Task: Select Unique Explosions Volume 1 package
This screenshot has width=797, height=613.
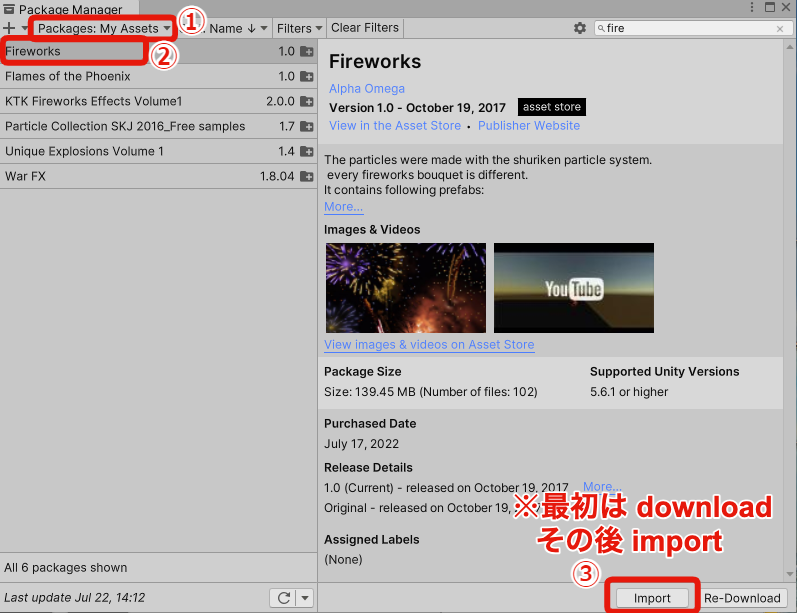Action: [158, 151]
